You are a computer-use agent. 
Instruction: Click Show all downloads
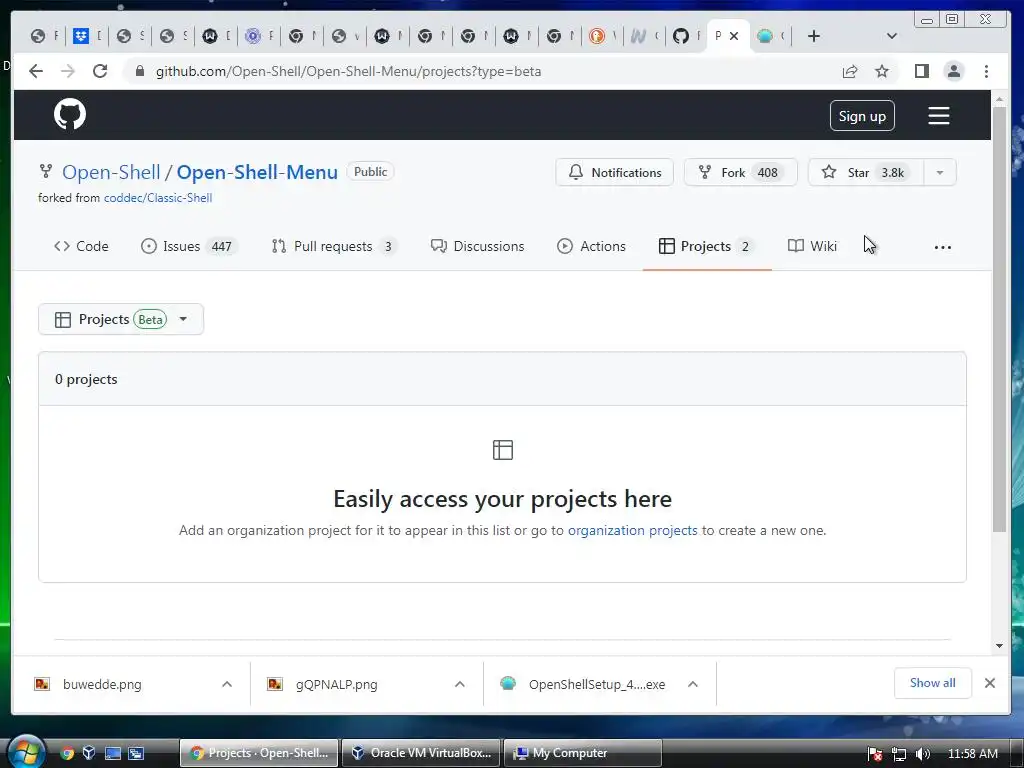[933, 683]
